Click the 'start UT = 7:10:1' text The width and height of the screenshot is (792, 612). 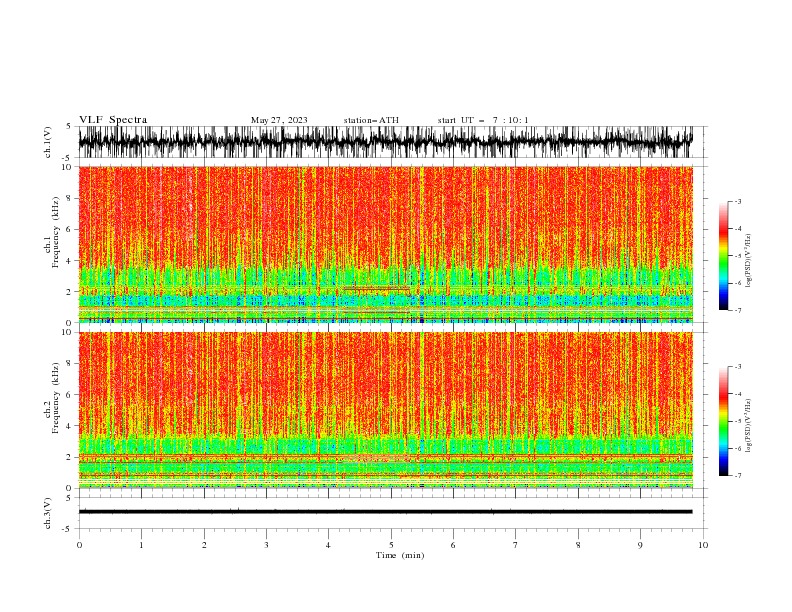coord(483,120)
